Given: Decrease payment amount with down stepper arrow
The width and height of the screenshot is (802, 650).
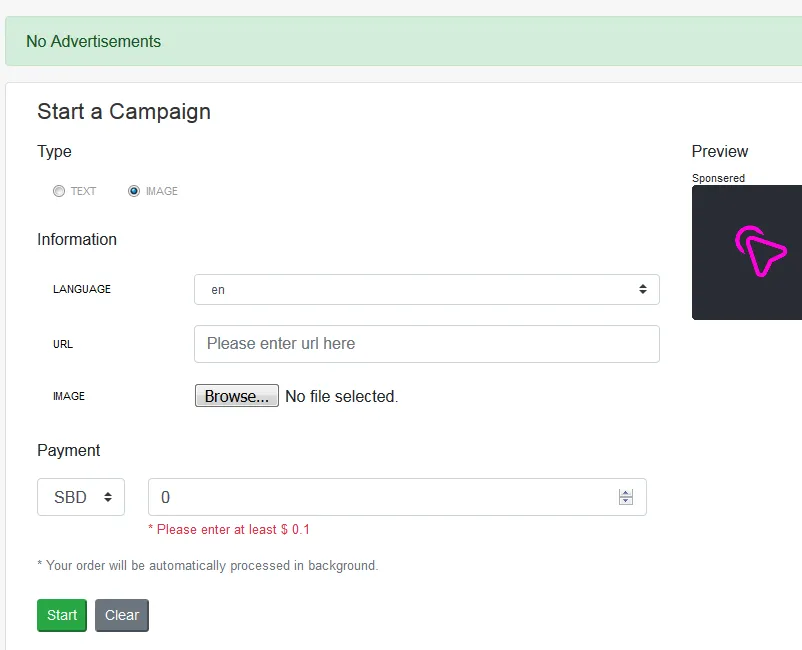Looking at the screenshot, I should [626, 501].
